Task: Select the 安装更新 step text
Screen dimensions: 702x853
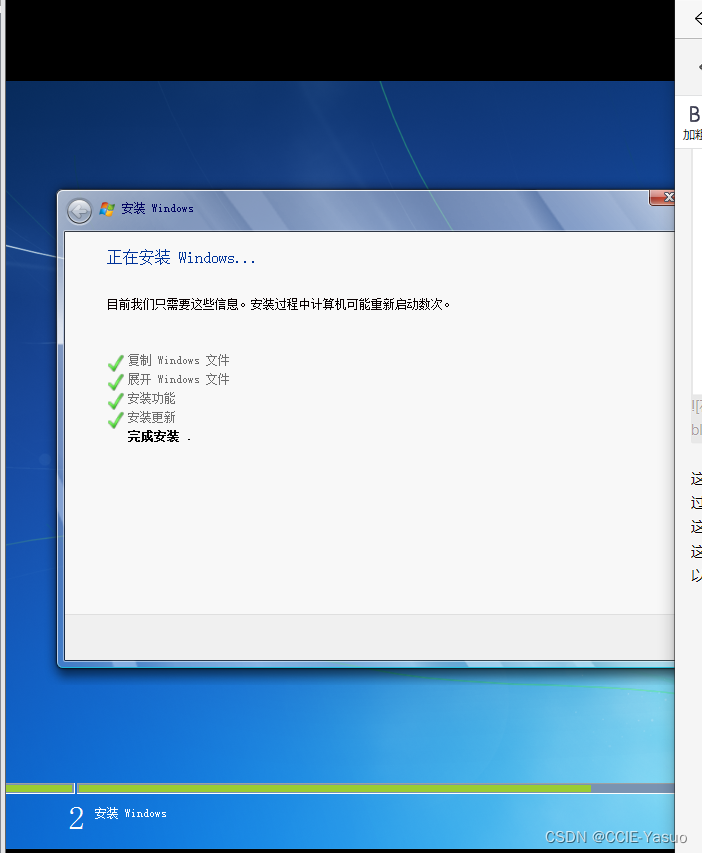Action: pos(151,417)
